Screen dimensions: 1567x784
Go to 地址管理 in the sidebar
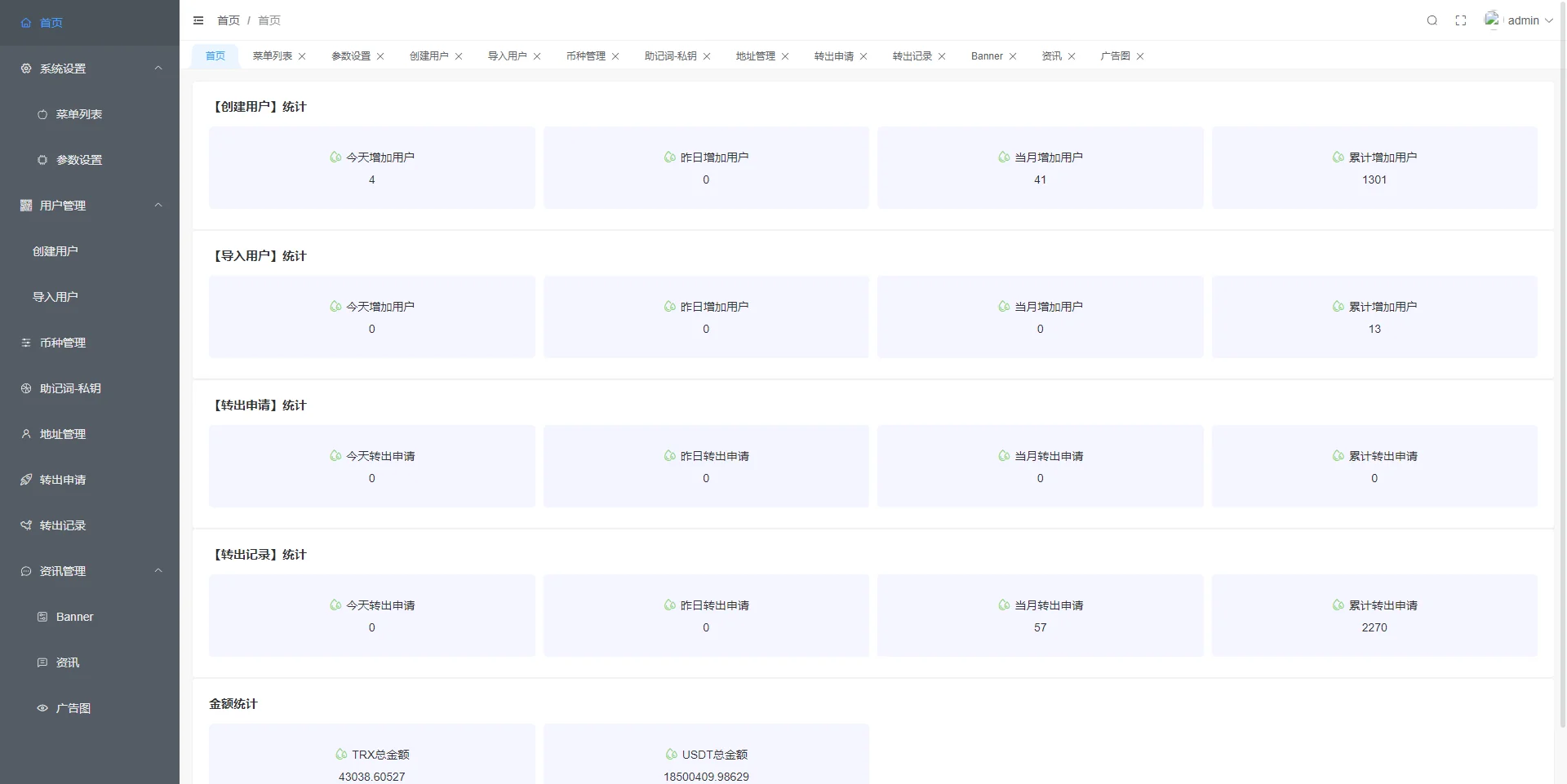point(63,434)
